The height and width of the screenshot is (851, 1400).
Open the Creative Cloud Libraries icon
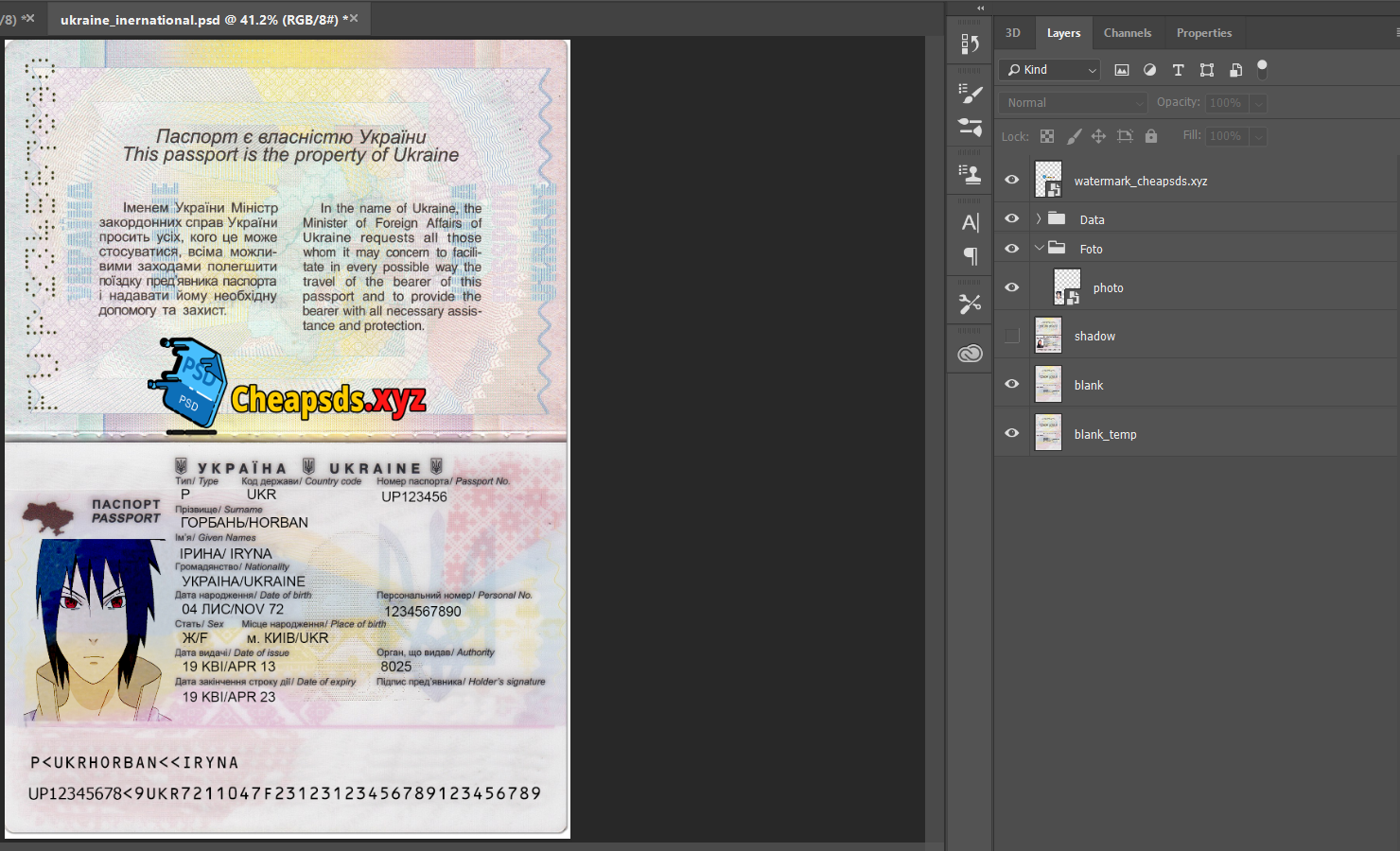pos(970,354)
